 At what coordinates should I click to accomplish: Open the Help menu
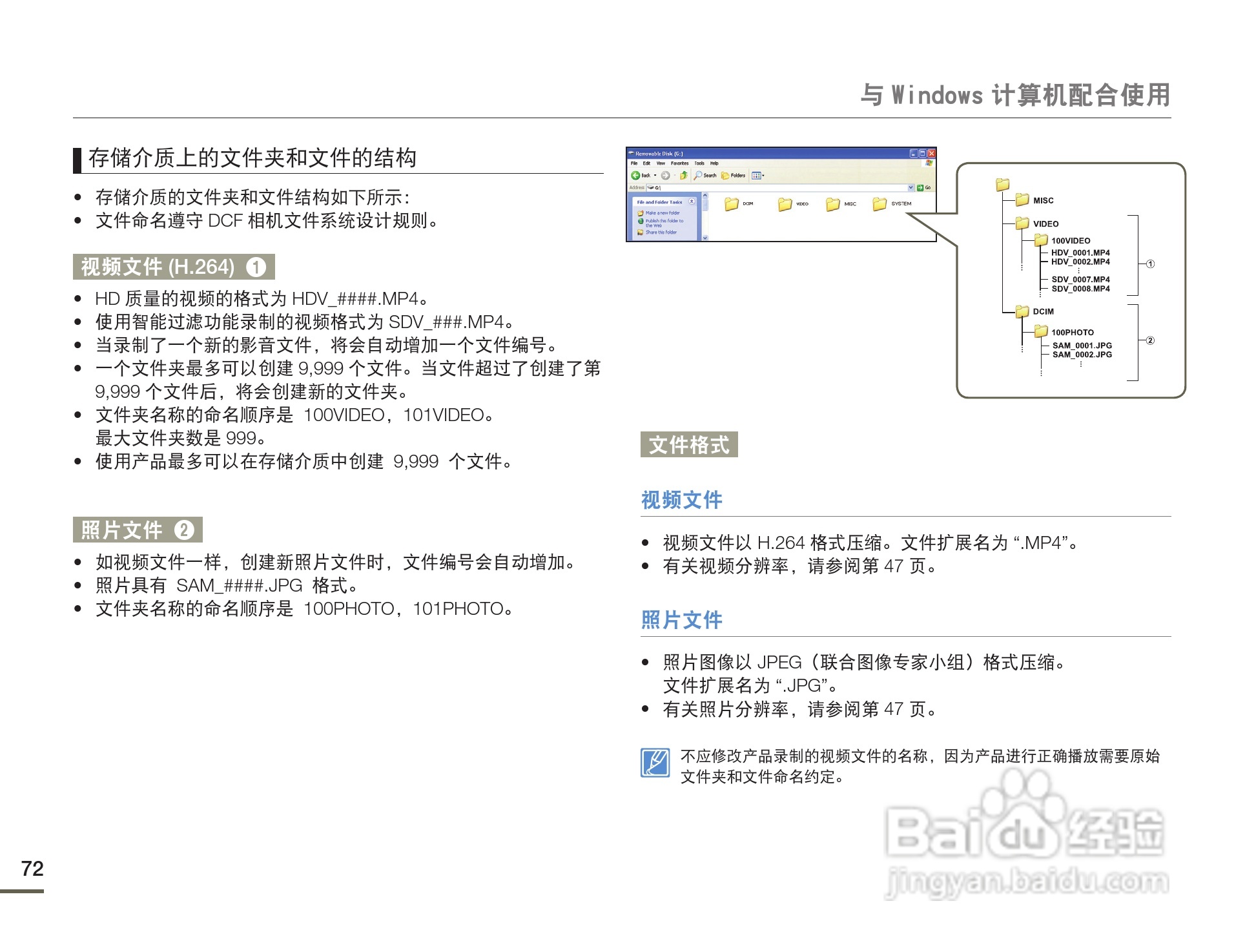pyautogui.click(x=714, y=163)
